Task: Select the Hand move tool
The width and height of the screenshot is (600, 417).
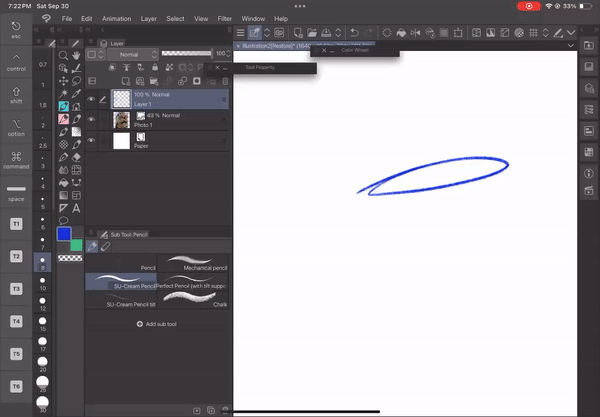Action: (x=77, y=55)
